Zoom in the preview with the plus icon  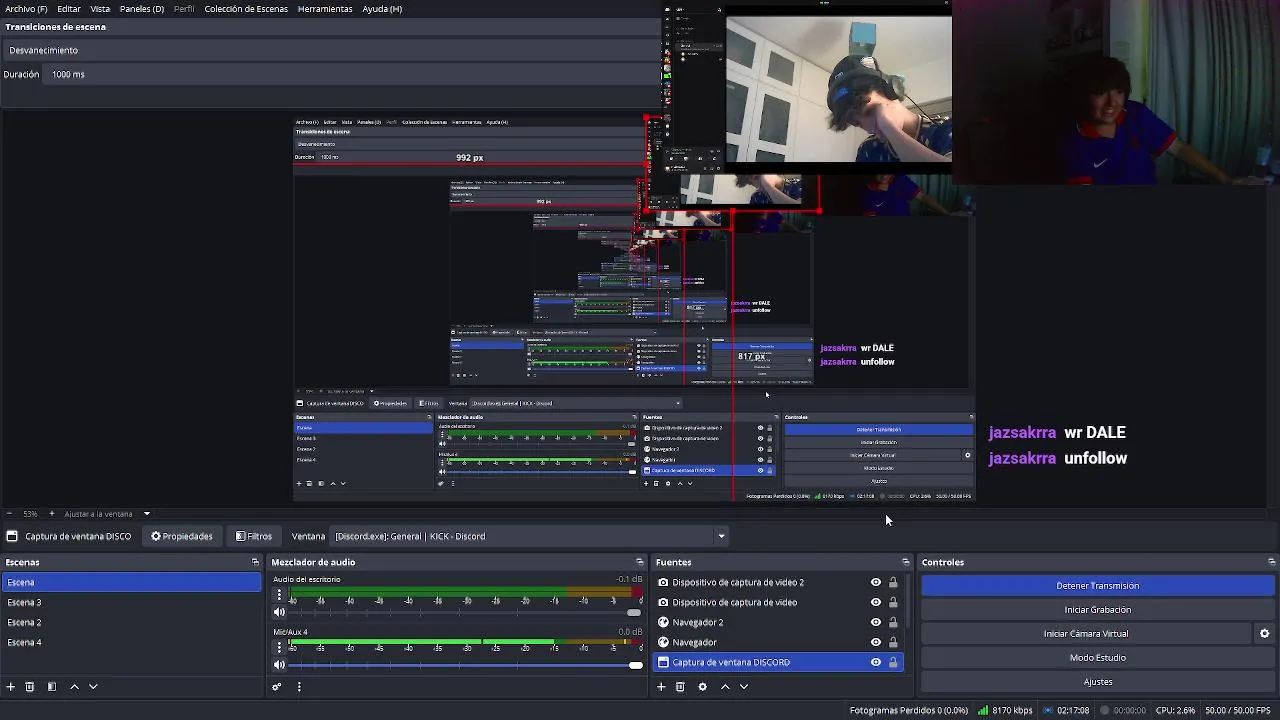[52, 514]
